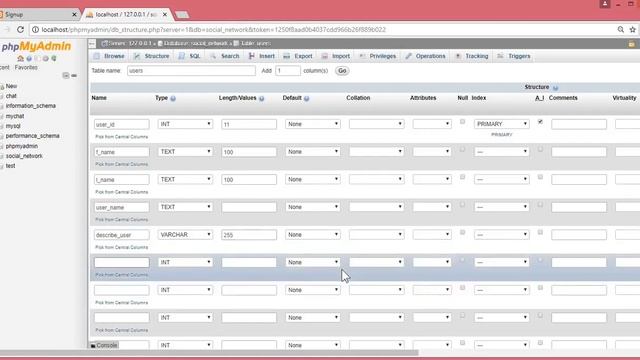The height and width of the screenshot is (360, 640).
Task: Toggle A_I checkbox for l_name row
Action: point(540,177)
